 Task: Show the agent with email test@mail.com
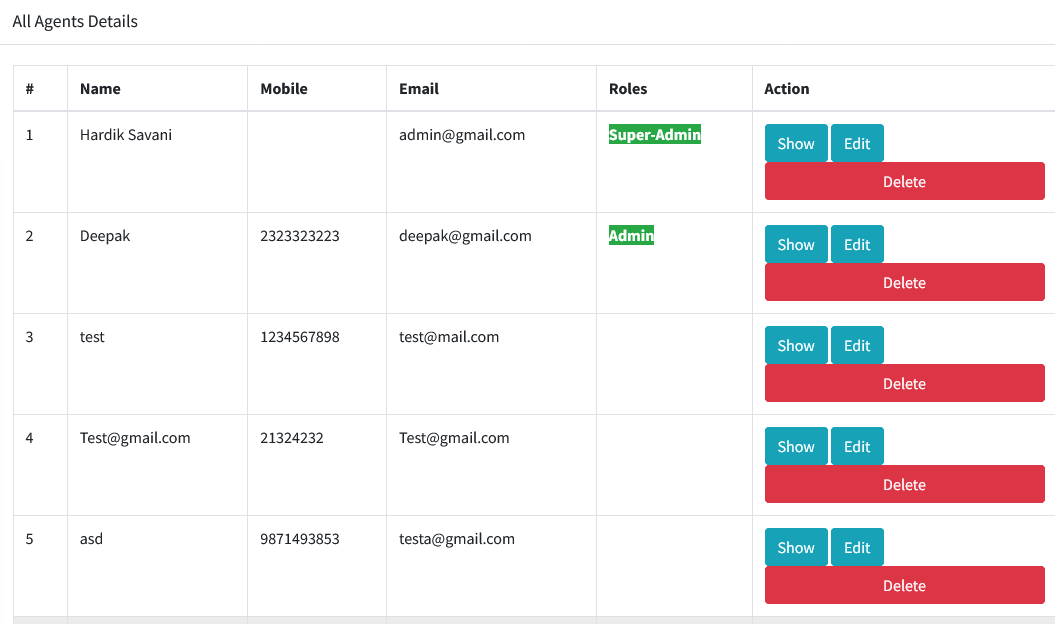pyautogui.click(x=796, y=345)
